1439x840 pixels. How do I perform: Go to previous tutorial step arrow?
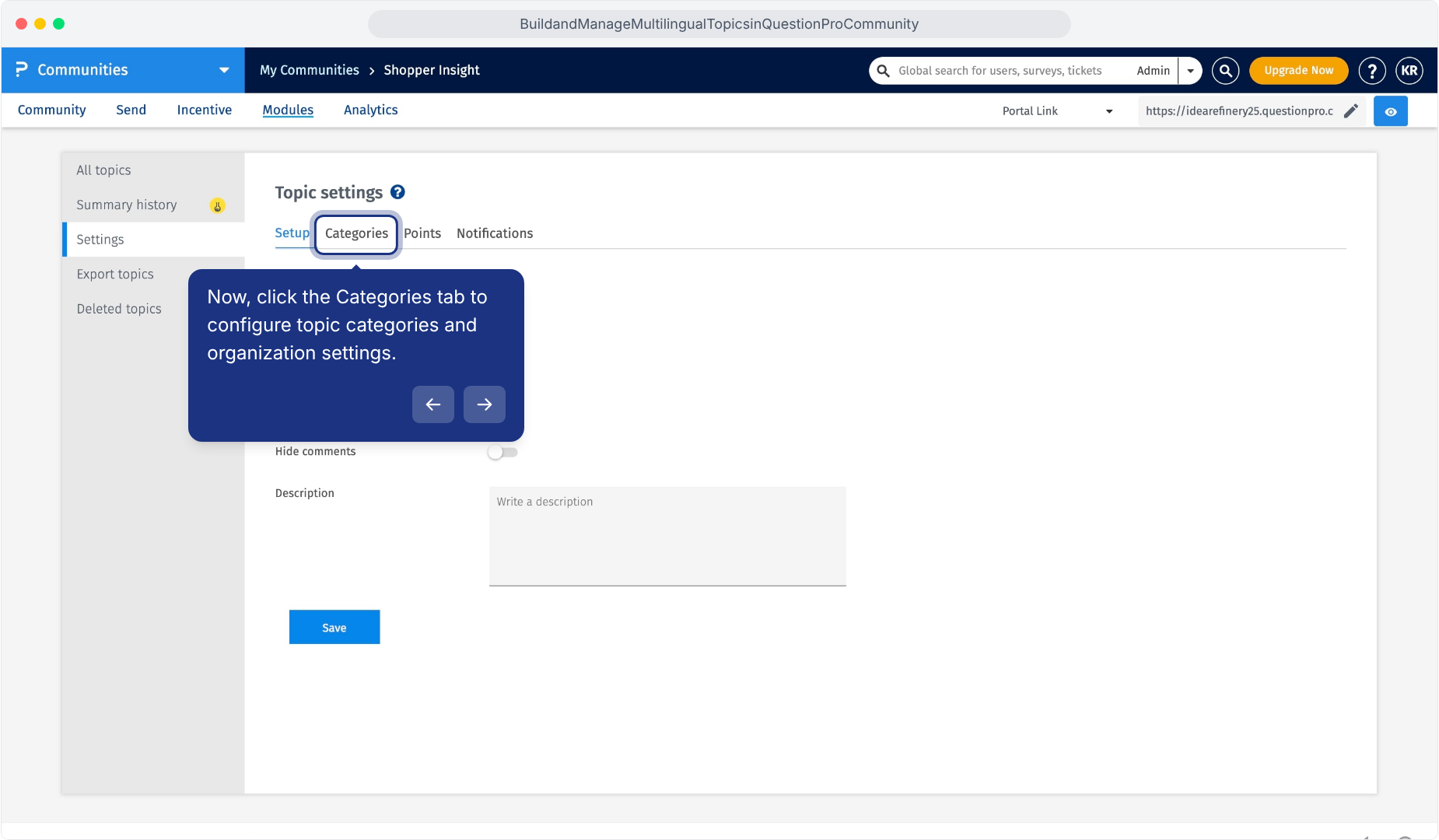click(433, 404)
